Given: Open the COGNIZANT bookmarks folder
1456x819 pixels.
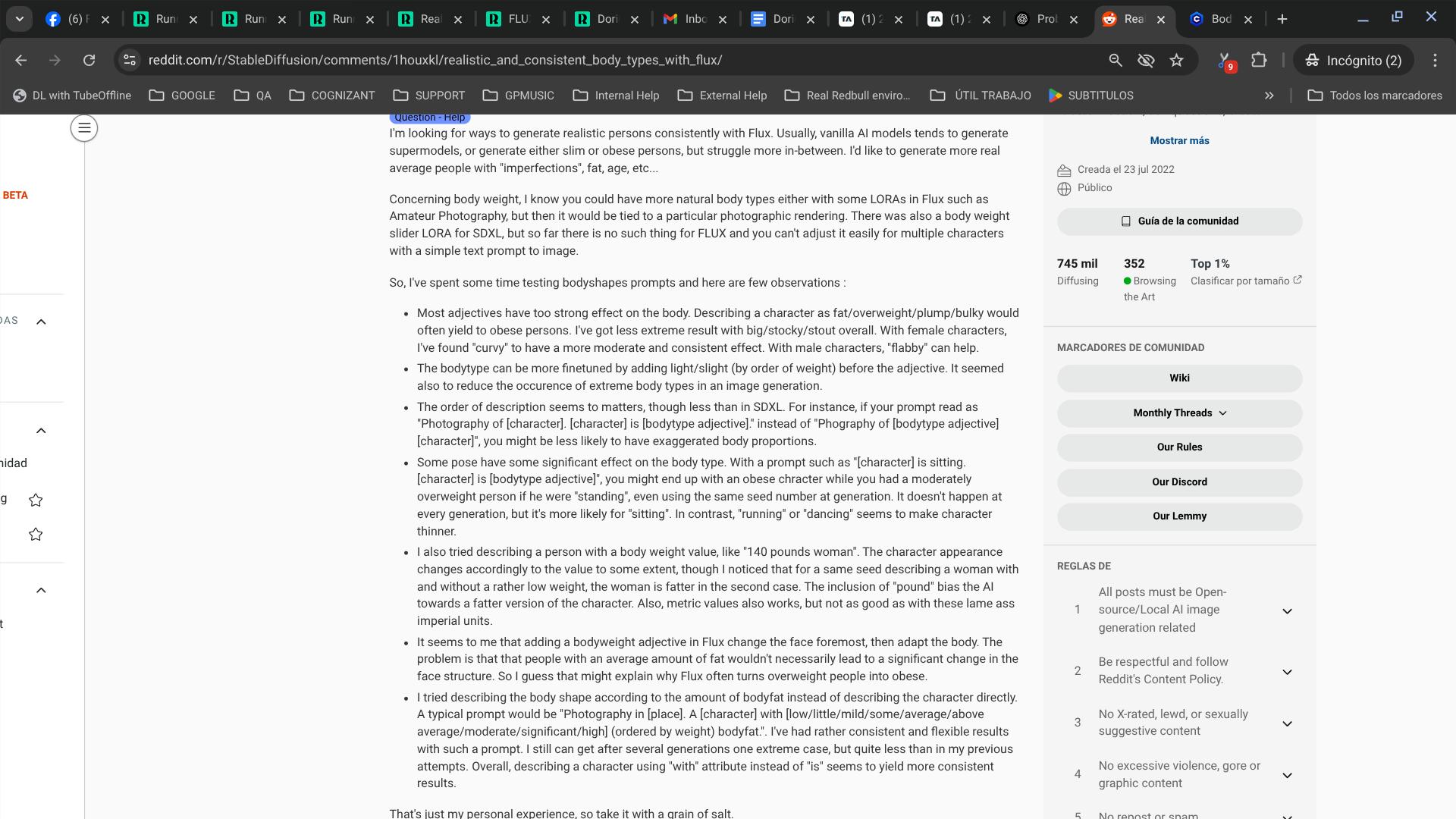Looking at the screenshot, I should pos(332,96).
